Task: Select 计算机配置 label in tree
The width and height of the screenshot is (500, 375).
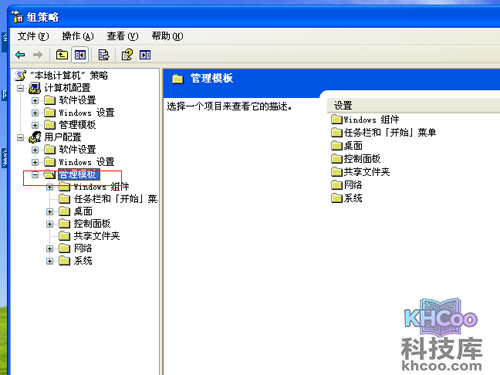Action: click(x=67, y=88)
